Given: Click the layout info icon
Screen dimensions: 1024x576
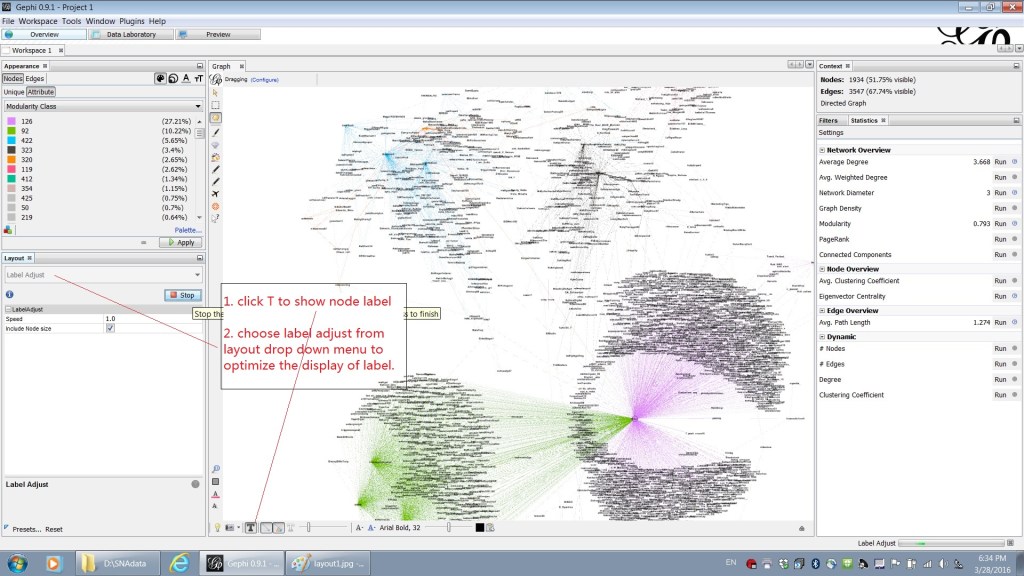Looking at the screenshot, I should 9,295.
